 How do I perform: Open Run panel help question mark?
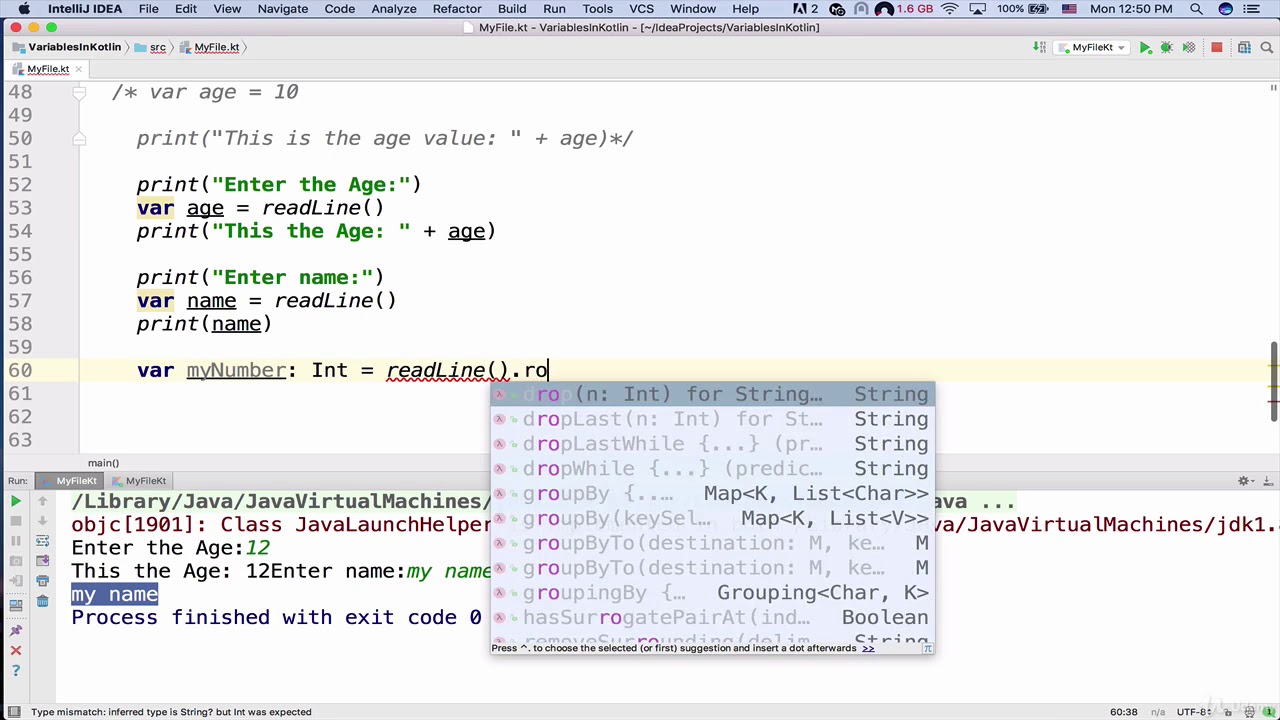pos(16,670)
